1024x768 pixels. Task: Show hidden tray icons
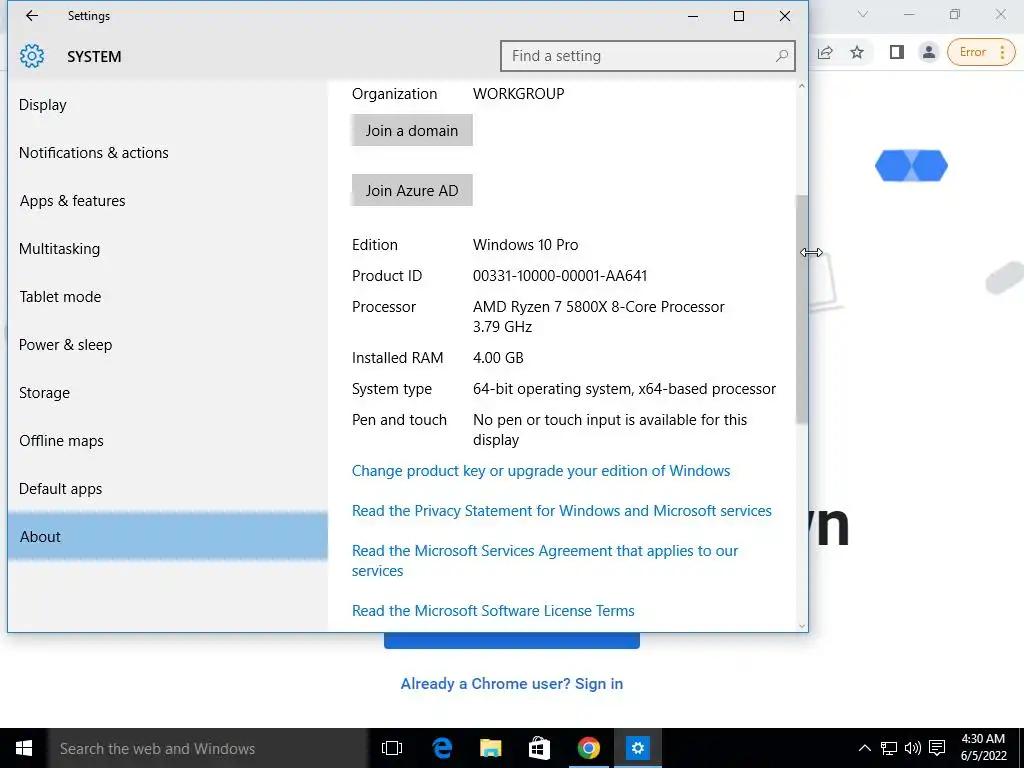tap(864, 748)
